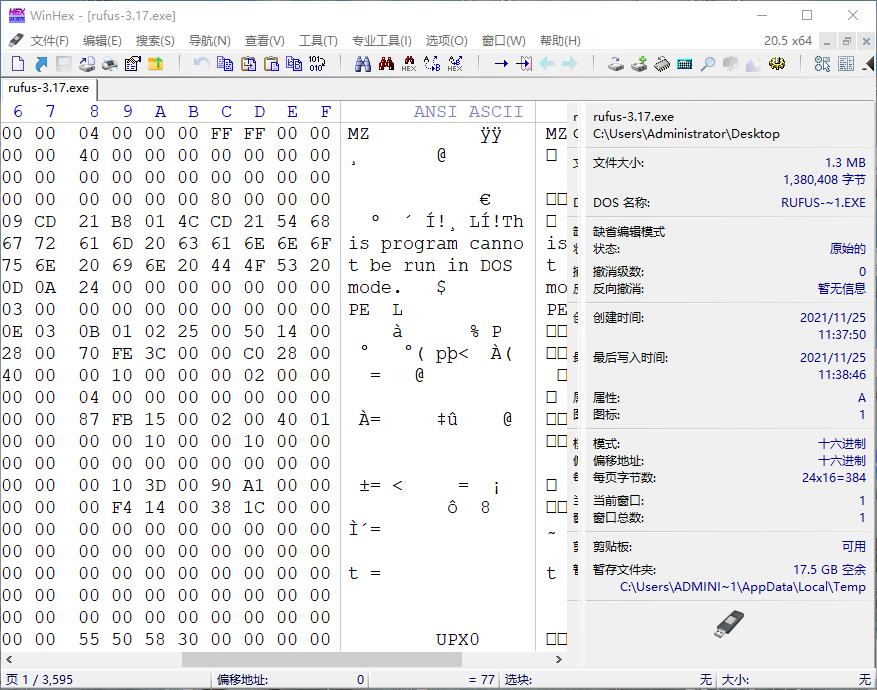Click the Forward light-blue arrow icon
Viewport: 877px width, 690px height.
tap(570, 64)
